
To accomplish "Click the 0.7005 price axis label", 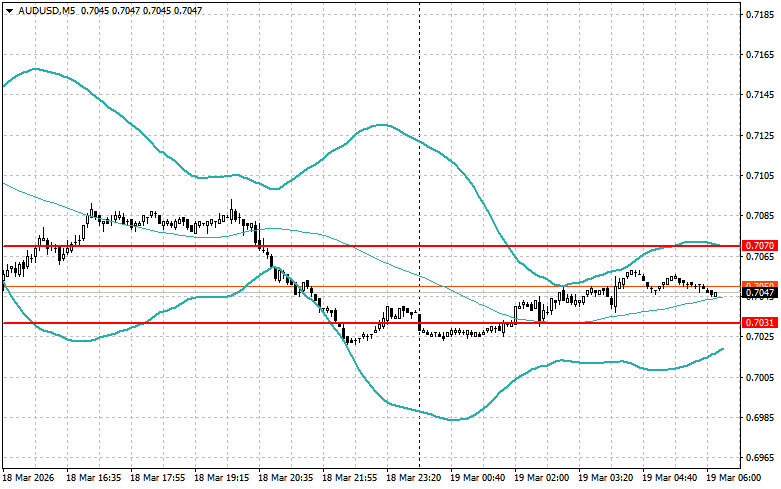I will tap(761, 377).
